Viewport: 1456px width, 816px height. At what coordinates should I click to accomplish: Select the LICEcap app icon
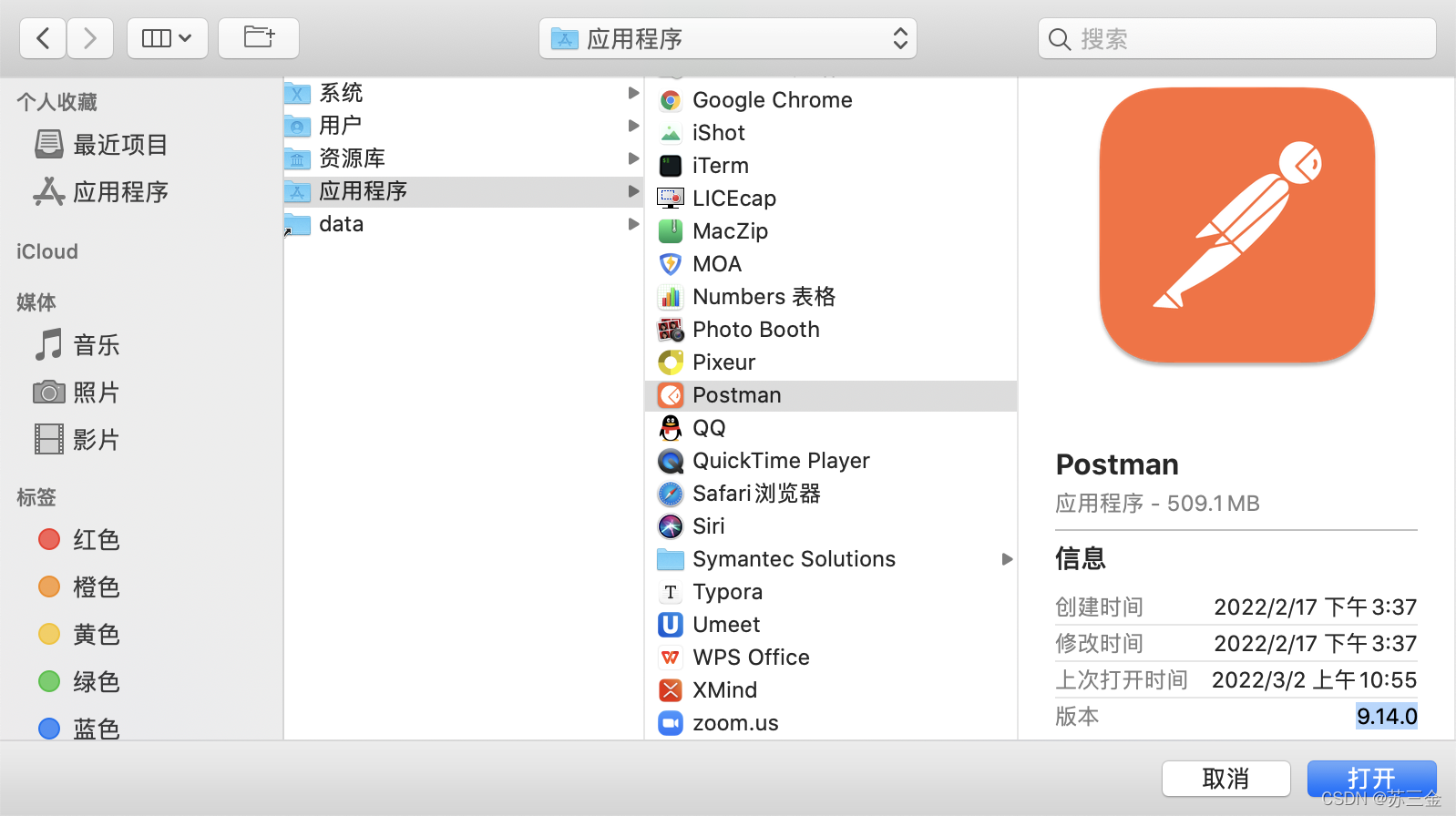(x=671, y=199)
